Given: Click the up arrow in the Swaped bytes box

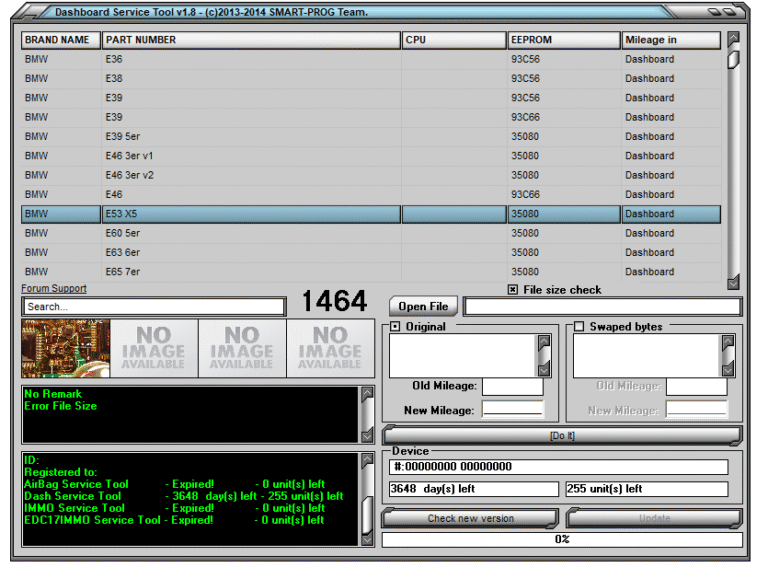Looking at the screenshot, I should pos(728,342).
